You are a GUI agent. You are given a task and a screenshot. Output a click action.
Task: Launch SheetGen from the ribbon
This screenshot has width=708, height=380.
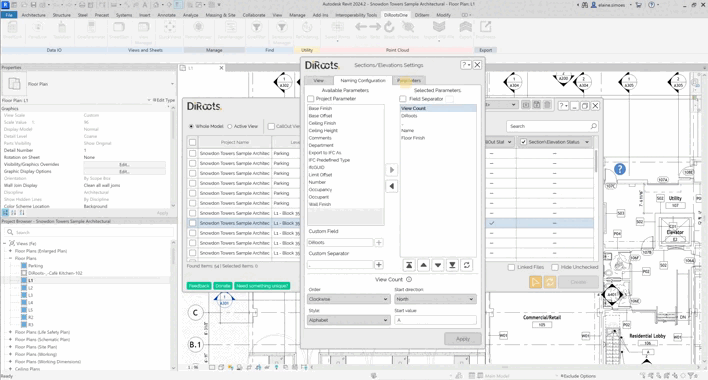tap(119, 31)
